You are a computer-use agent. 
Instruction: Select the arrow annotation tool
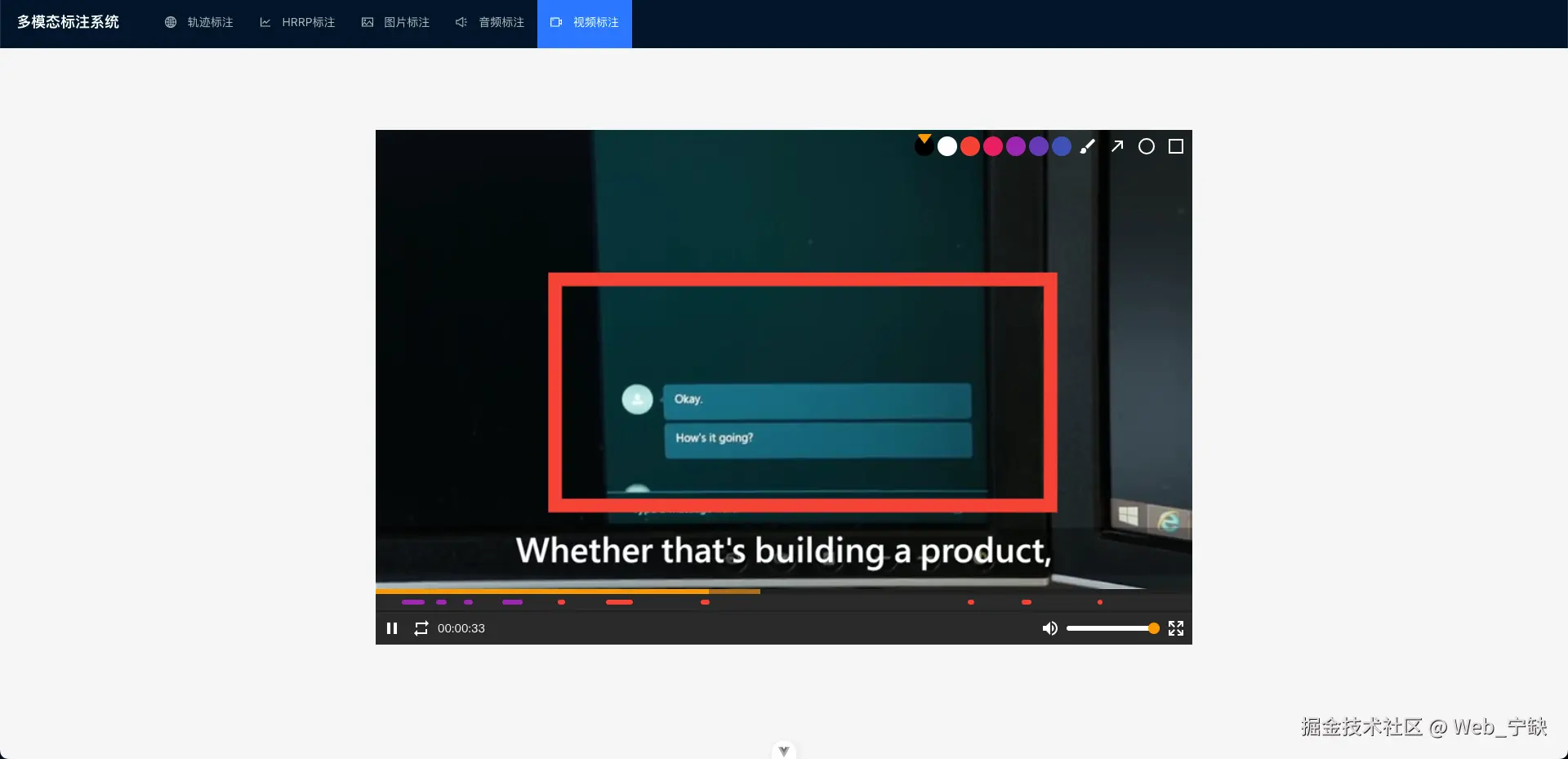pyautogui.click(x=1117, y=146)
